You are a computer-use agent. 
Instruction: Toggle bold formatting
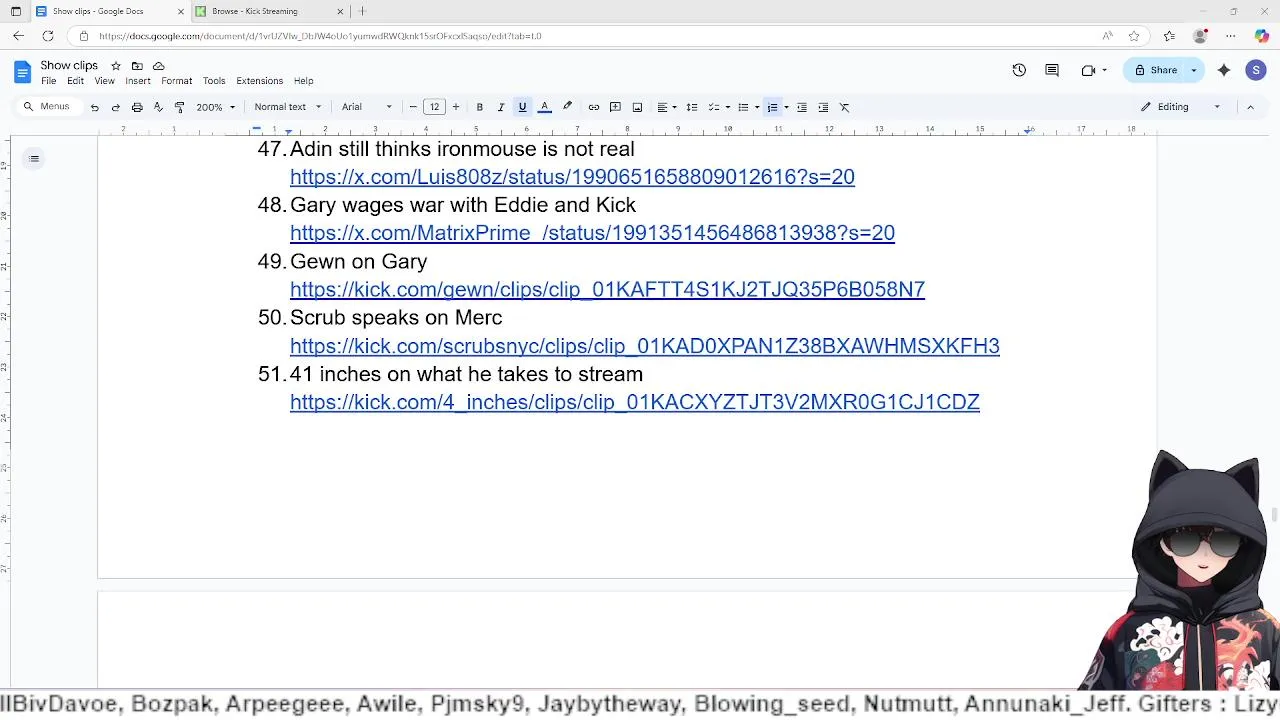click(x=479, y=107)
